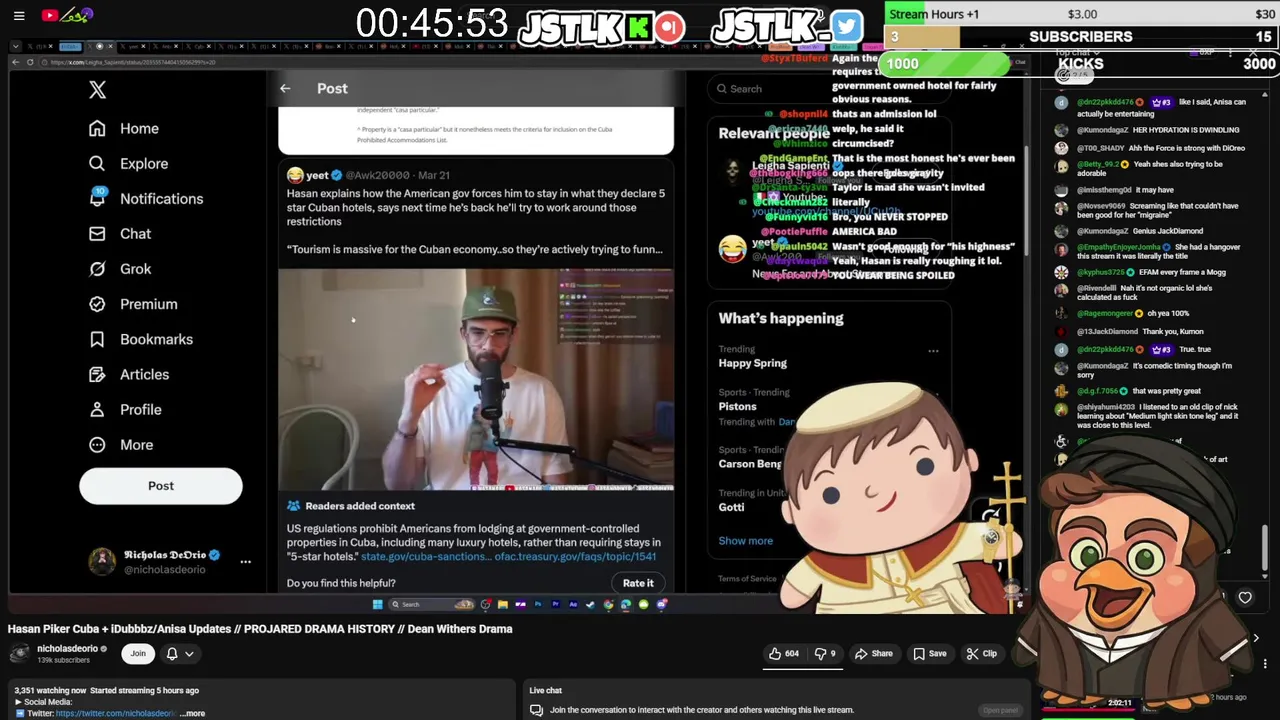Open options for Happy Spring trend
This screenshot has width=1280, height=720.
[933, 351]
